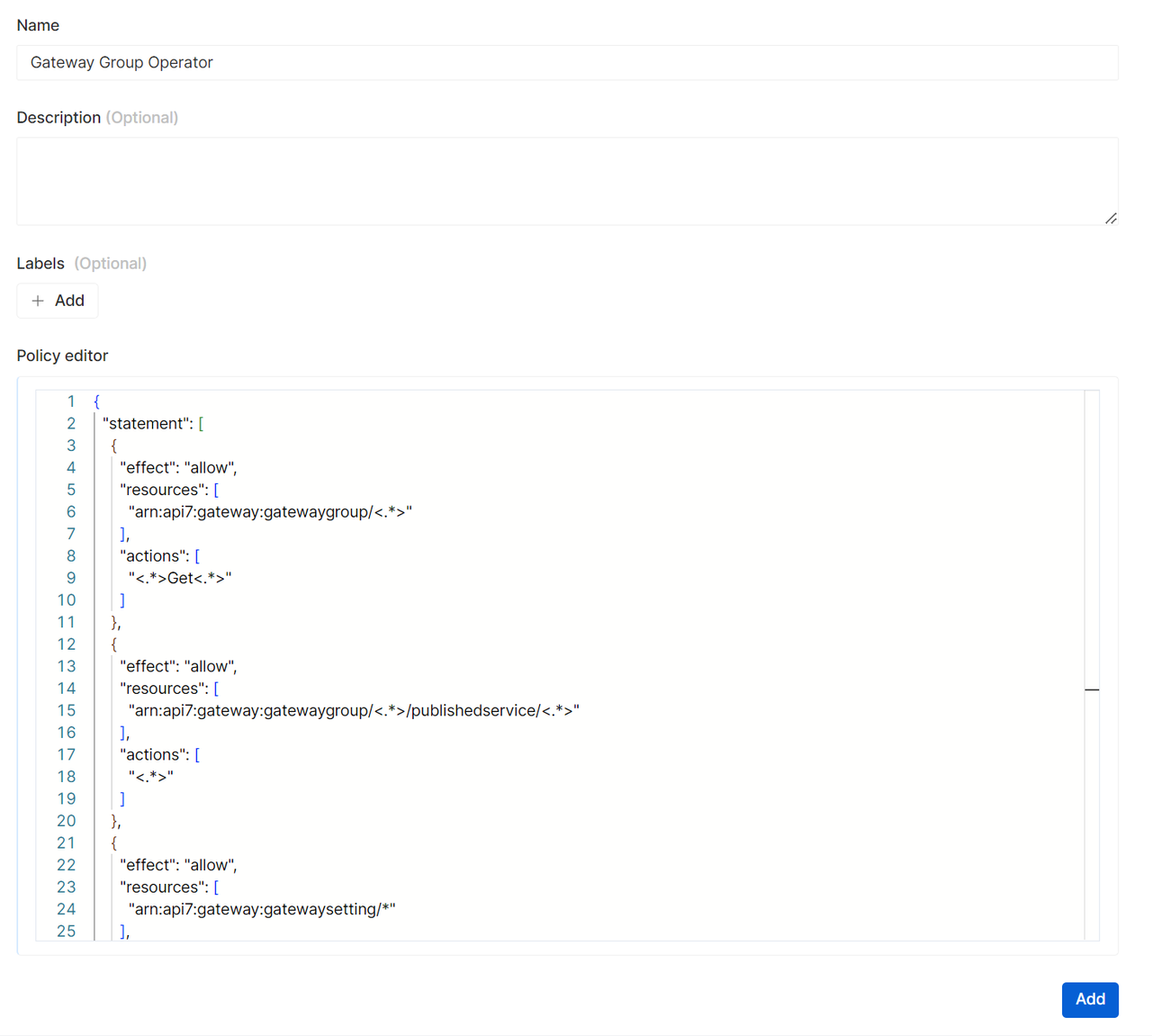Image resolution: width=1152 pixels, height=1036 pixels.
Task: Click line number 12 in editor gutter
Action: (67, 644)
